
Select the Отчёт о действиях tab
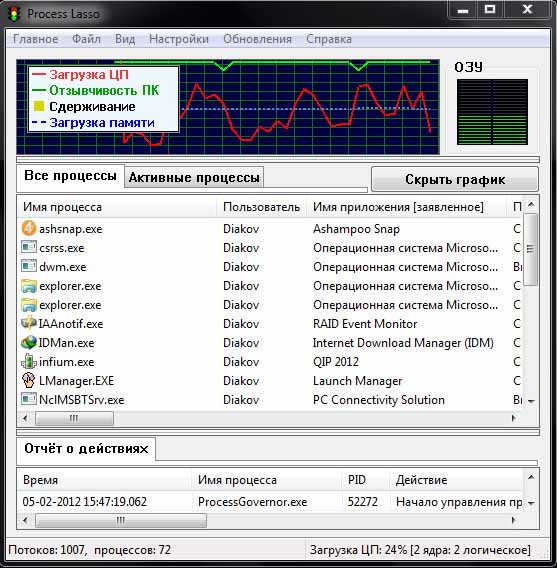pyautogui.click(x=86, y=449)
